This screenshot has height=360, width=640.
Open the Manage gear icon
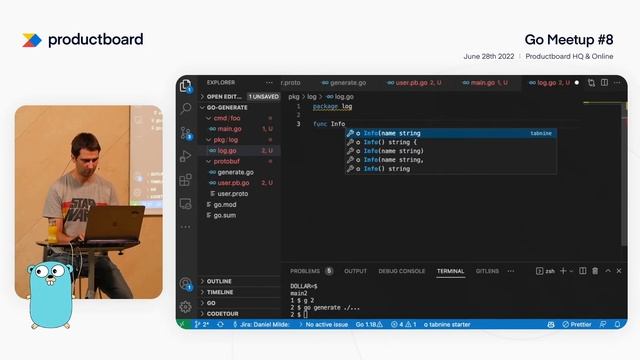point(186,307)
